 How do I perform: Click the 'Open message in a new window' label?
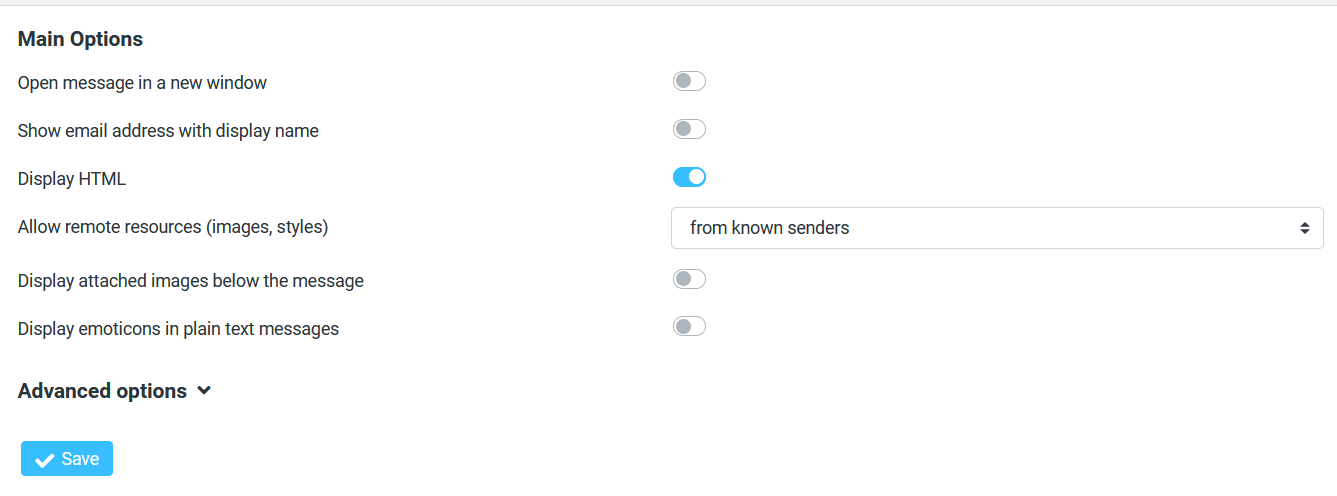click(142, 83)
